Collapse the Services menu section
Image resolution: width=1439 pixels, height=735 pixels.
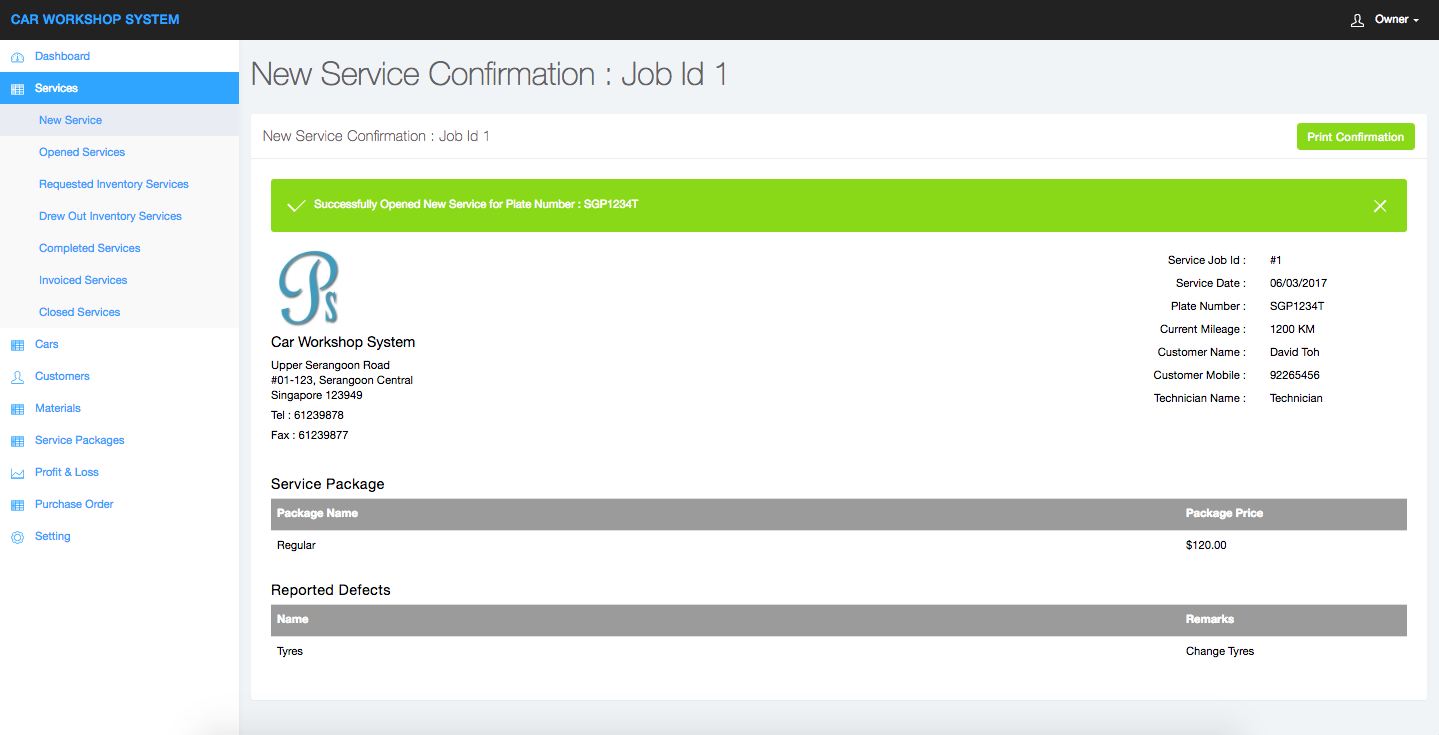pyautogui.click(x=56, y=88)
